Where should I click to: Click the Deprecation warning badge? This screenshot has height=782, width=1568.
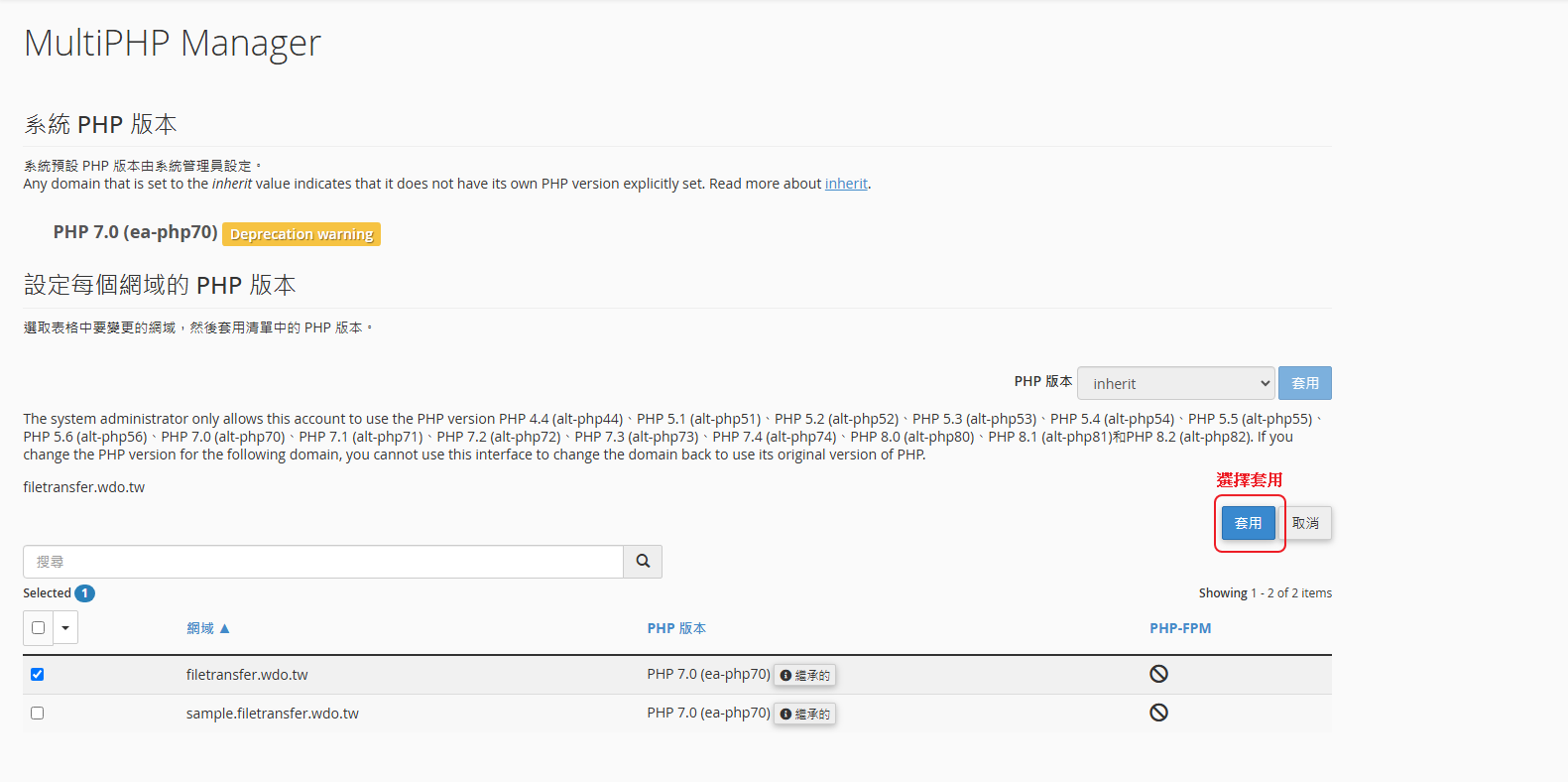pyautogui.click(x=302, y=234)
